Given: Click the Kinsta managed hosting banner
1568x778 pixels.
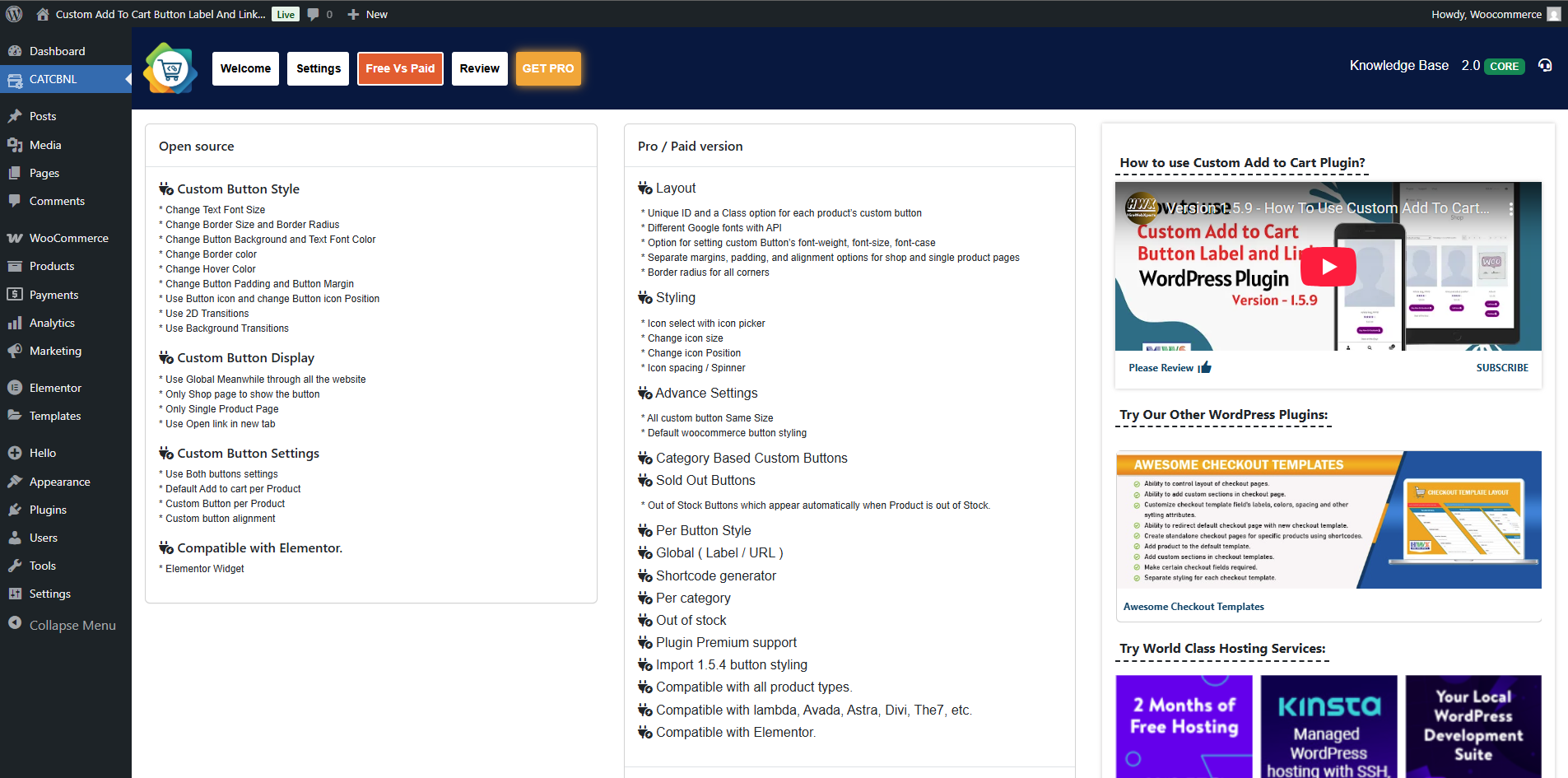Looking at the screenshot, I should tap(1328, 726).
